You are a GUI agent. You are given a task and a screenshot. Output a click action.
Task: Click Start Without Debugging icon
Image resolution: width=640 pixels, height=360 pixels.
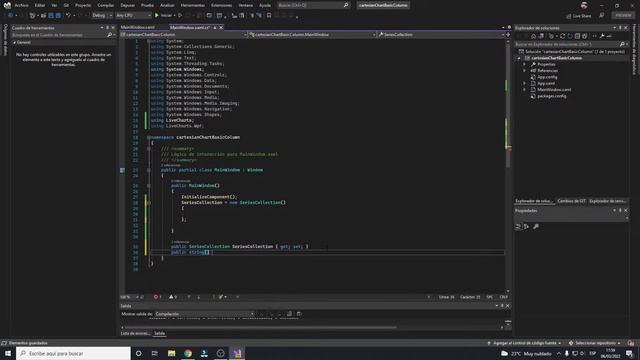(x=180, y=16)
